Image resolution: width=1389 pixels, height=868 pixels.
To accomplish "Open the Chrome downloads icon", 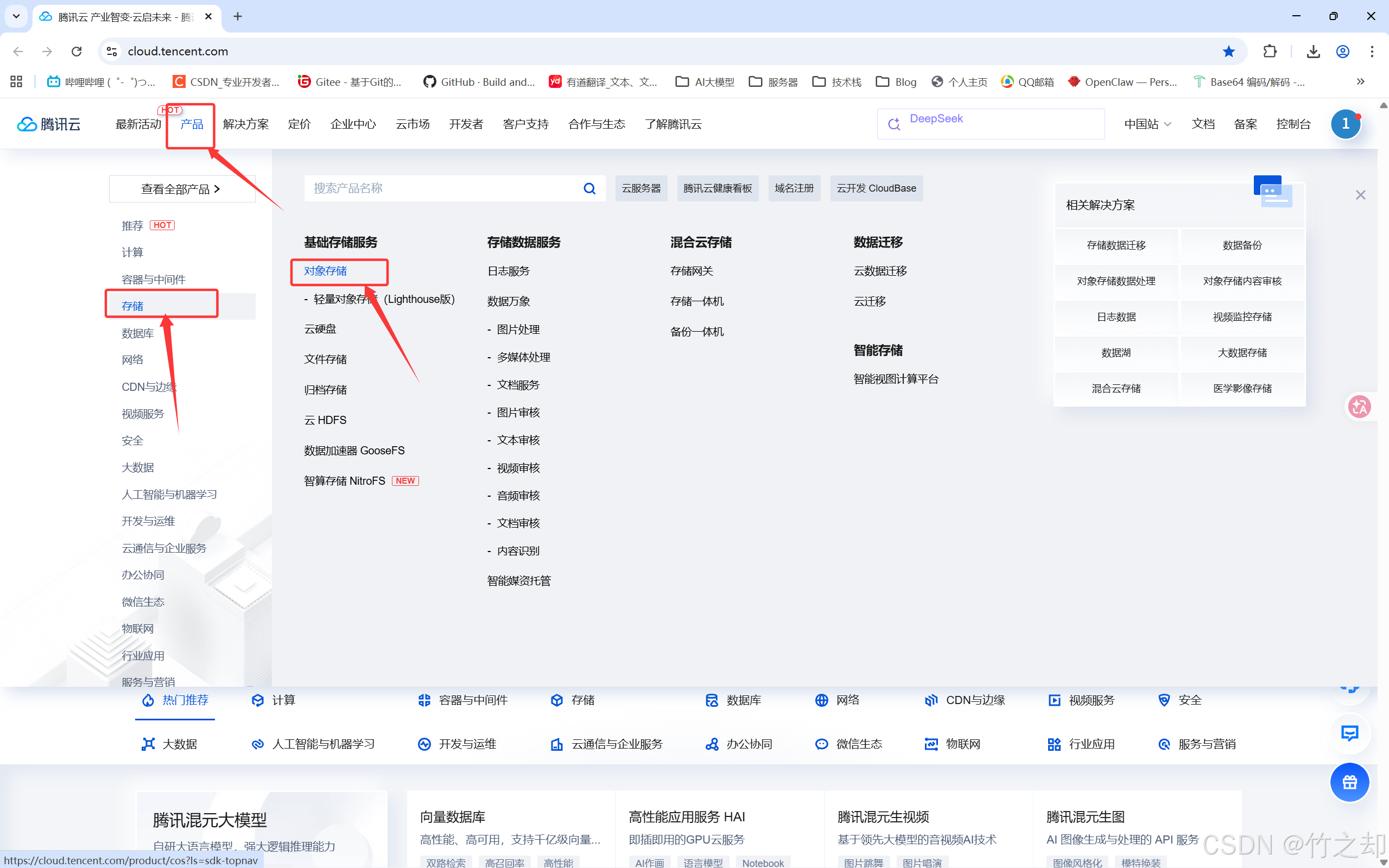I will [x=1313, y=52].
